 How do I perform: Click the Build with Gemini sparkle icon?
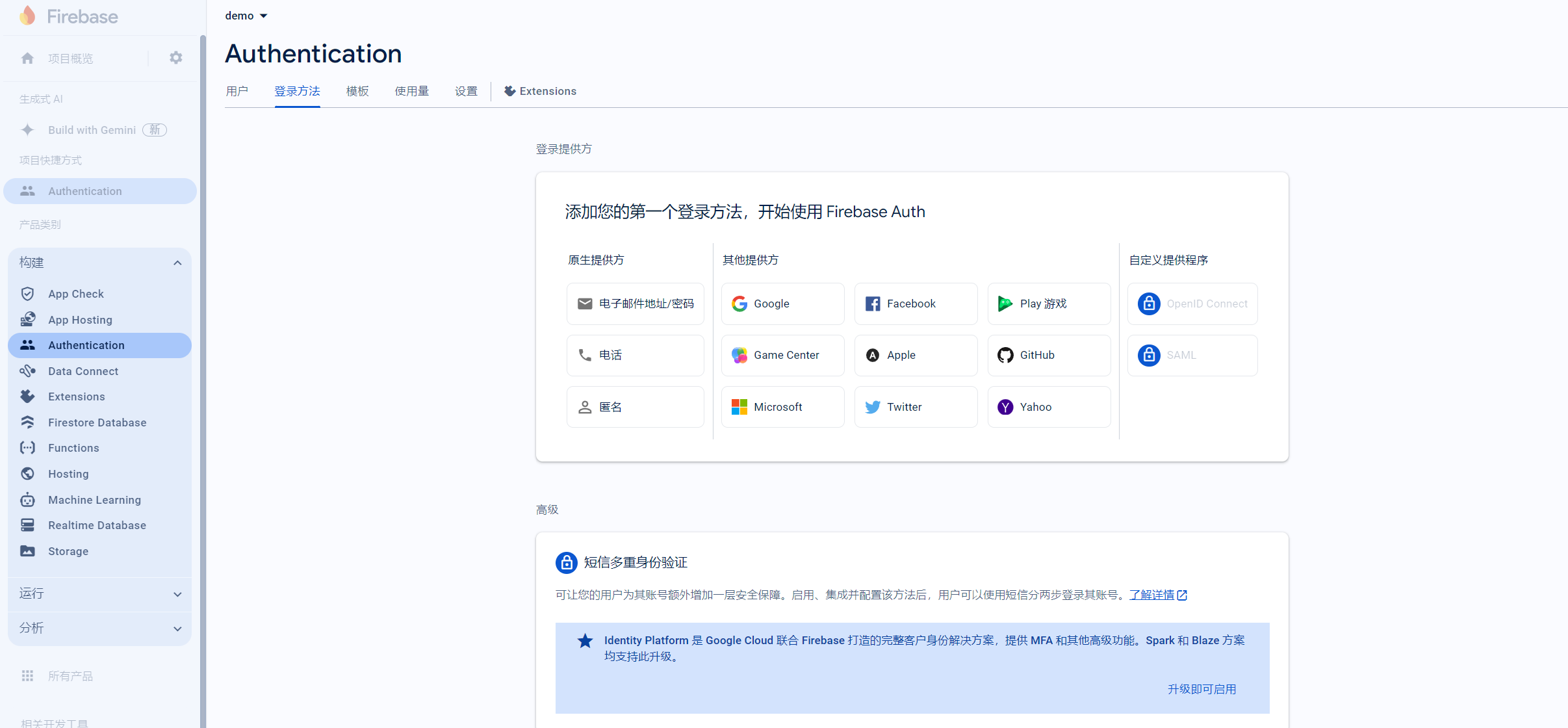27,130
